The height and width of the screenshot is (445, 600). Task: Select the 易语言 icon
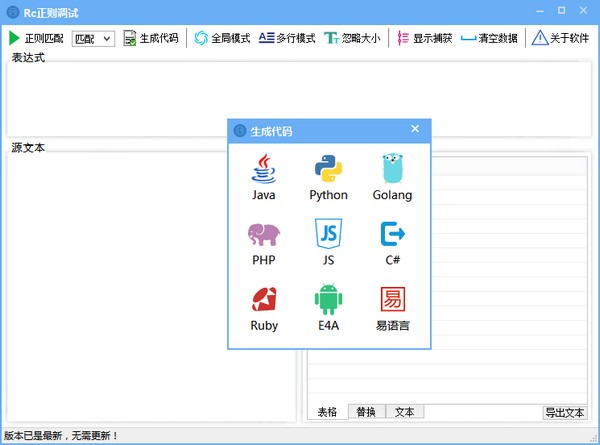[x=392, y=300]
